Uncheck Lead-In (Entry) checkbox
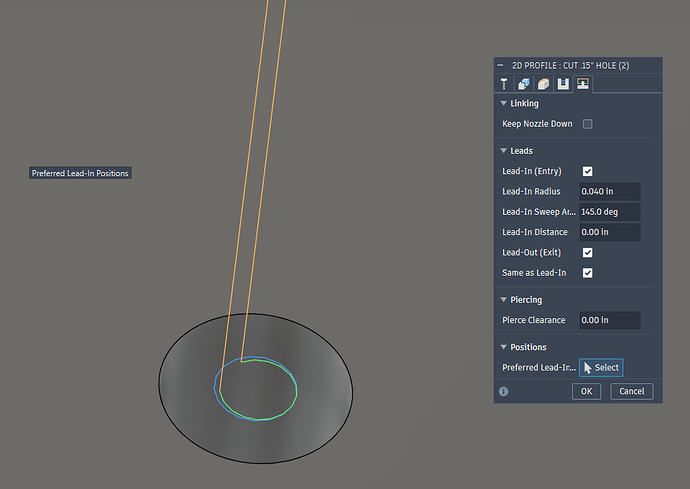Image resolution: width=690 pixels, height=489 pixels. (587, 171)
